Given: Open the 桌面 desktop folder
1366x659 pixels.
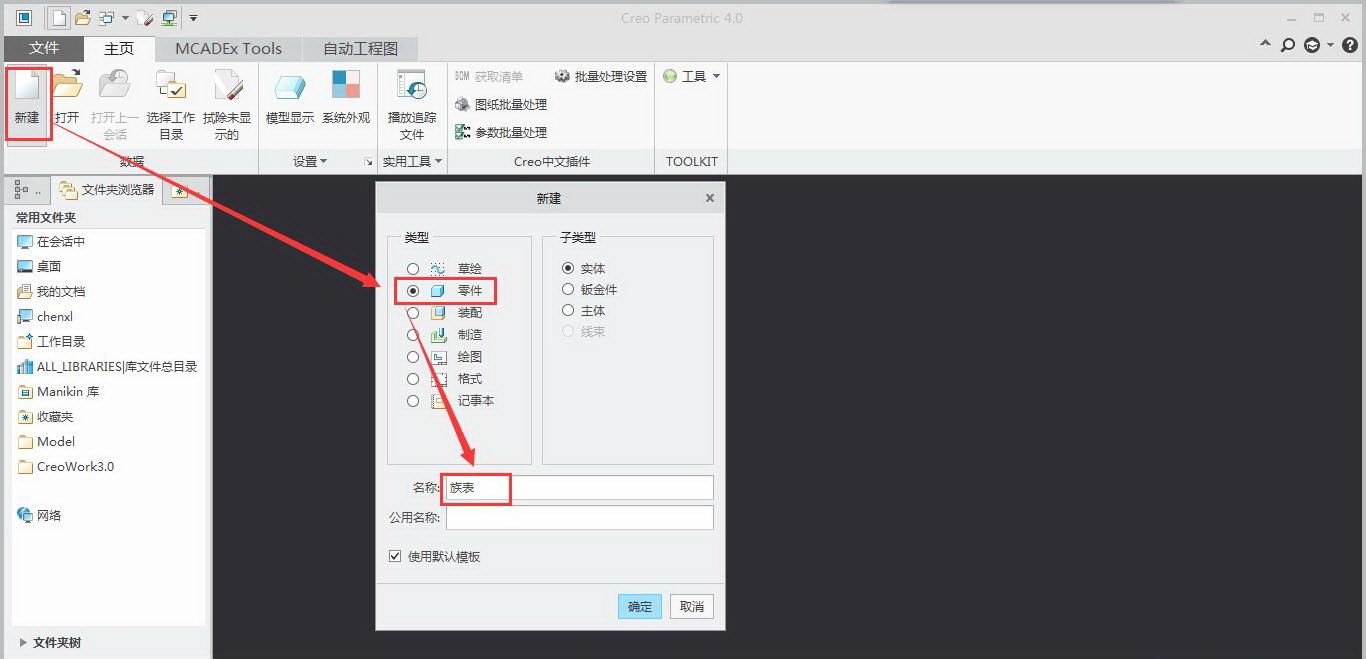Looking at the screenshot, I should tap(39, 266).
